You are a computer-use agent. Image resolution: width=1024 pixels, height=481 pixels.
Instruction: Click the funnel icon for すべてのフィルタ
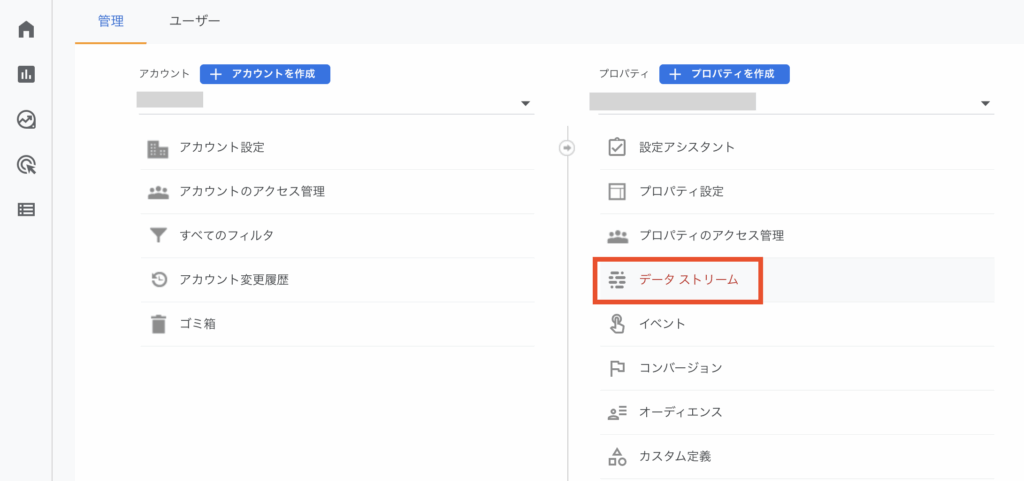pyautogui.click(x=158, y=236)
